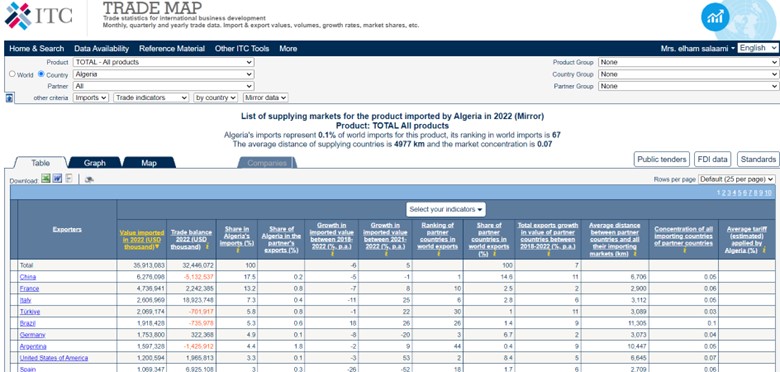Click info icon under Ranking of partner countries header
Screen dimensions: 780x372
[438, 254]
